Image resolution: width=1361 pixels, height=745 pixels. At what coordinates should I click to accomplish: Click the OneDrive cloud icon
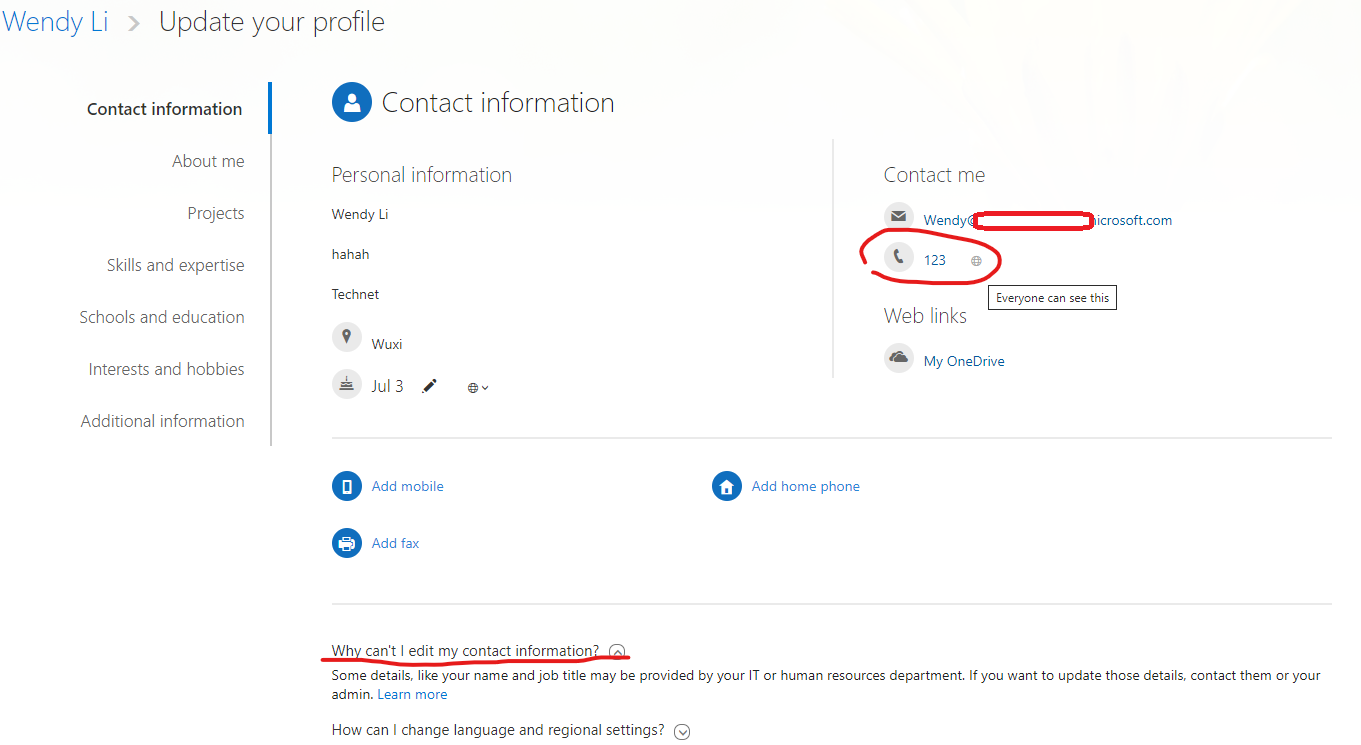tap(898, 358)
